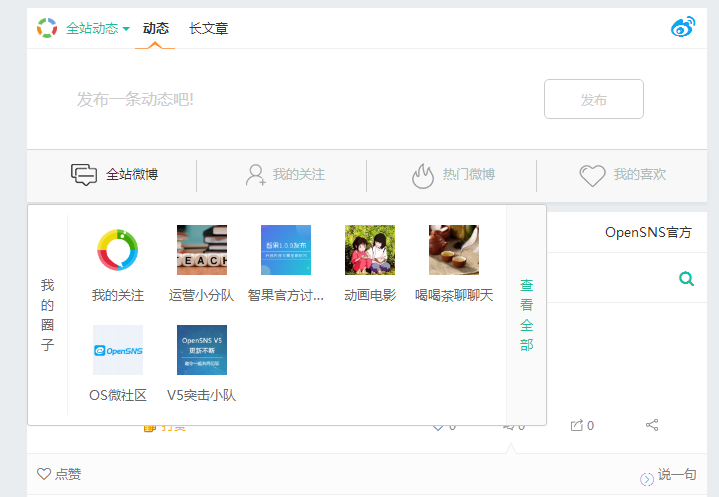Click the 智果官方讨... label
Screen dimensions: 719x497
[x=286, y=295]
